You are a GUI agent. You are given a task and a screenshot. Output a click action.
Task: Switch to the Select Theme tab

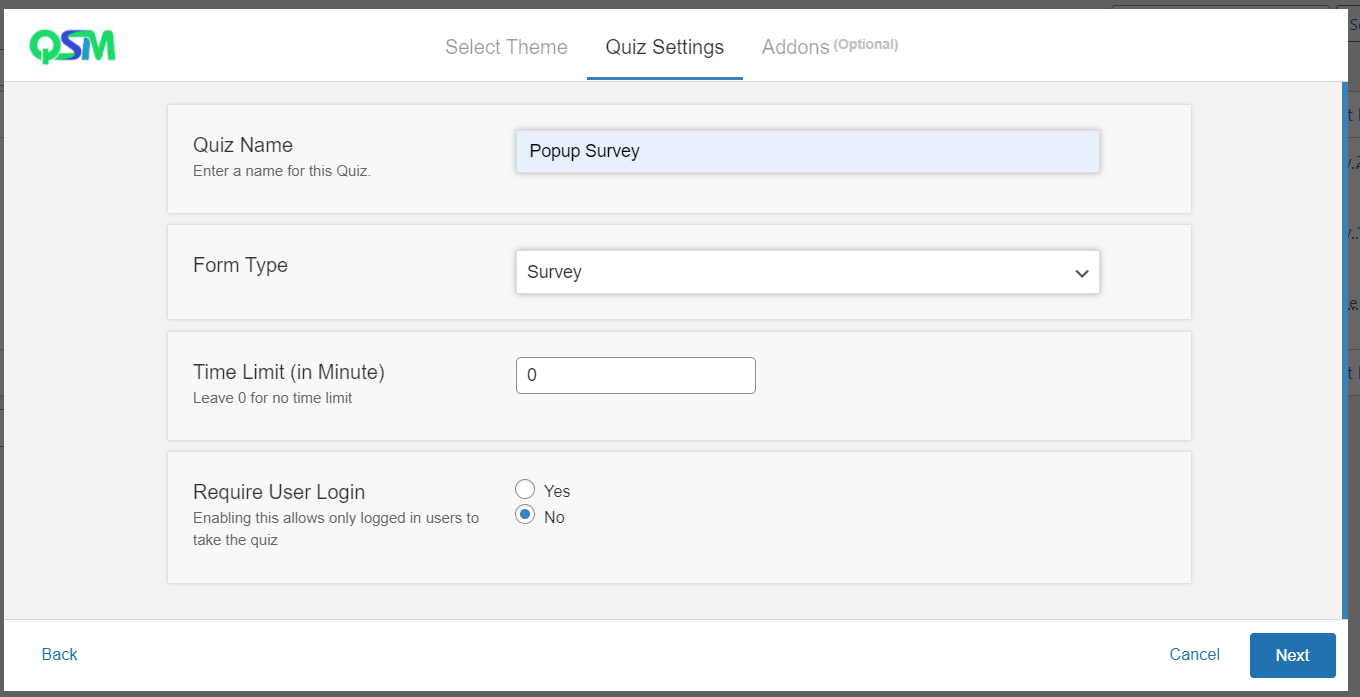point(506,47)
